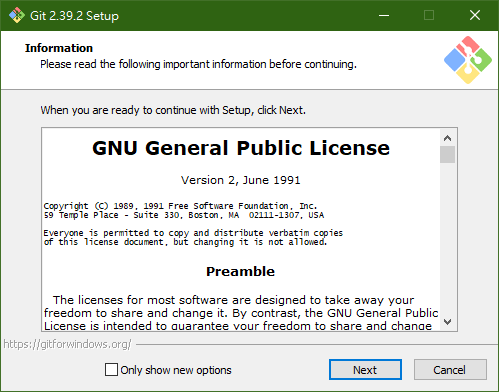Image resolution: width=499 pixels, height=392 pixels.
Task: Enable the Only show new options checkbox
Action: pos(111,370)
